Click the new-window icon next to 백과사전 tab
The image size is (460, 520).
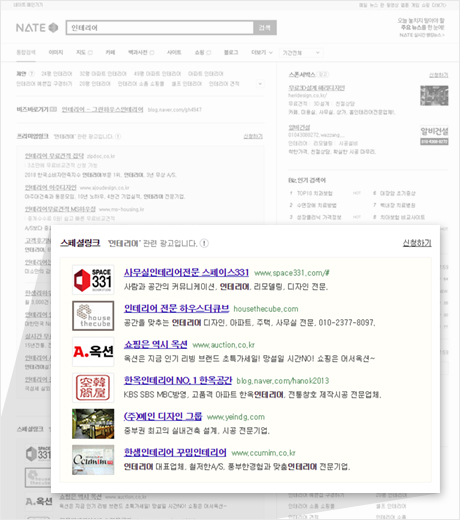point(152,53)
